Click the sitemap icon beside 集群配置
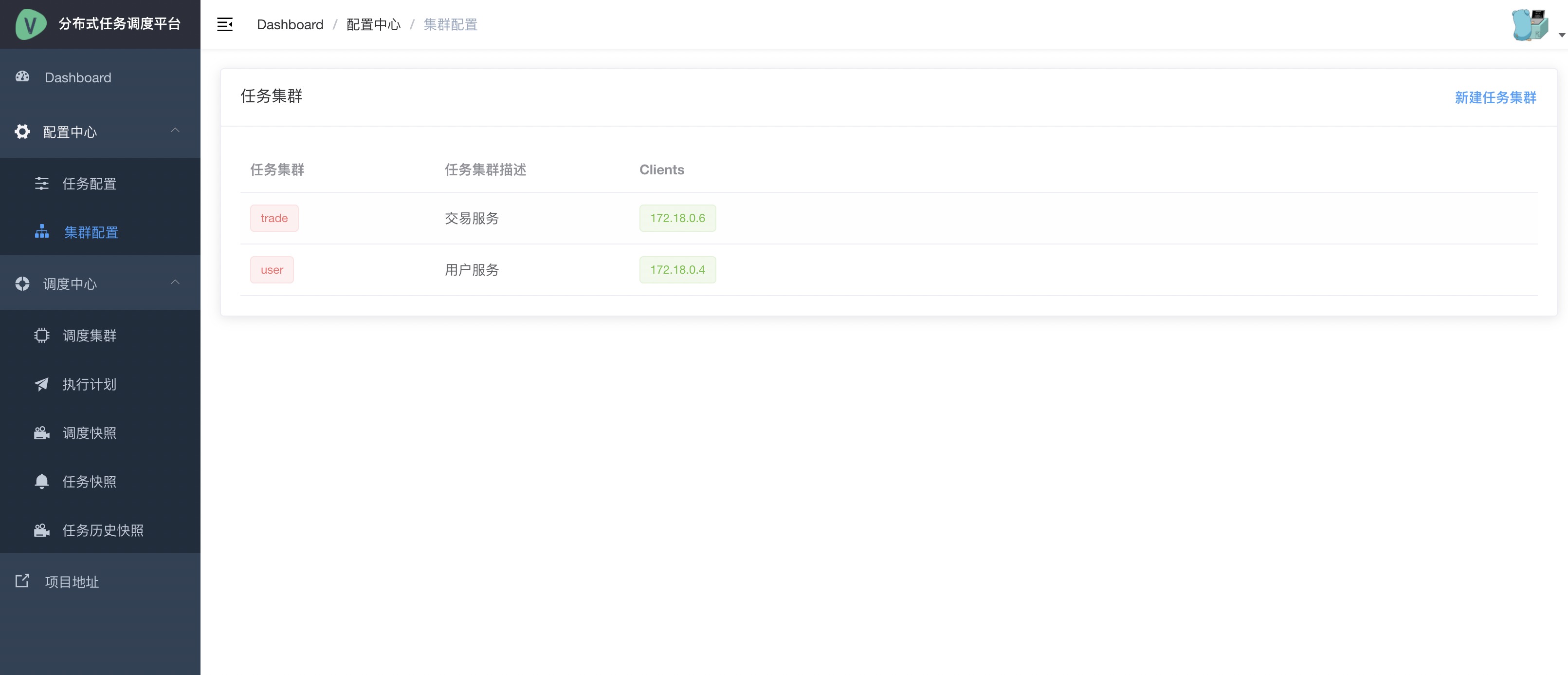 tap(41, 231)
